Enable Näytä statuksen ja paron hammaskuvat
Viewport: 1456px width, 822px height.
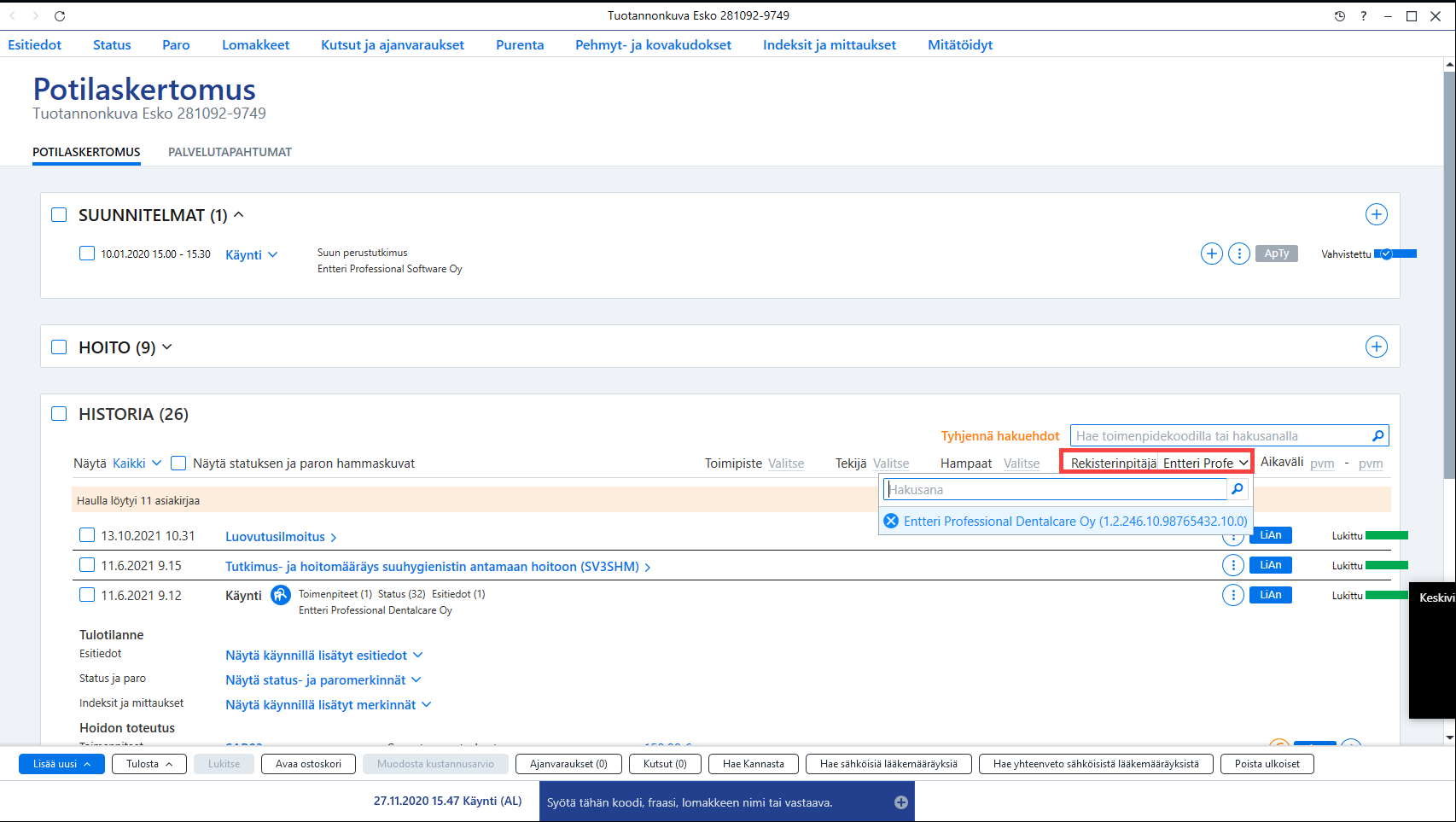178,463
